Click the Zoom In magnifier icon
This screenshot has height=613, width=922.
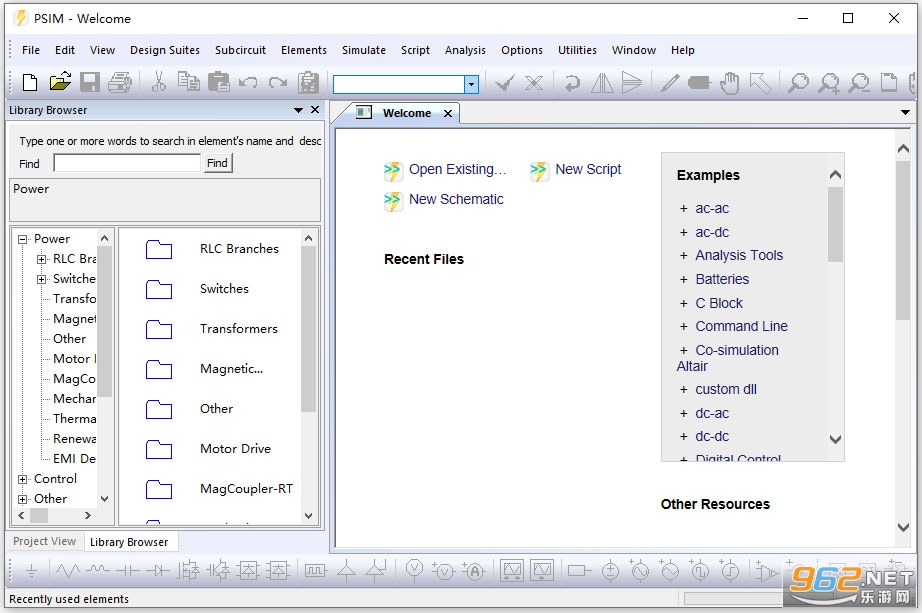[829, 83]
